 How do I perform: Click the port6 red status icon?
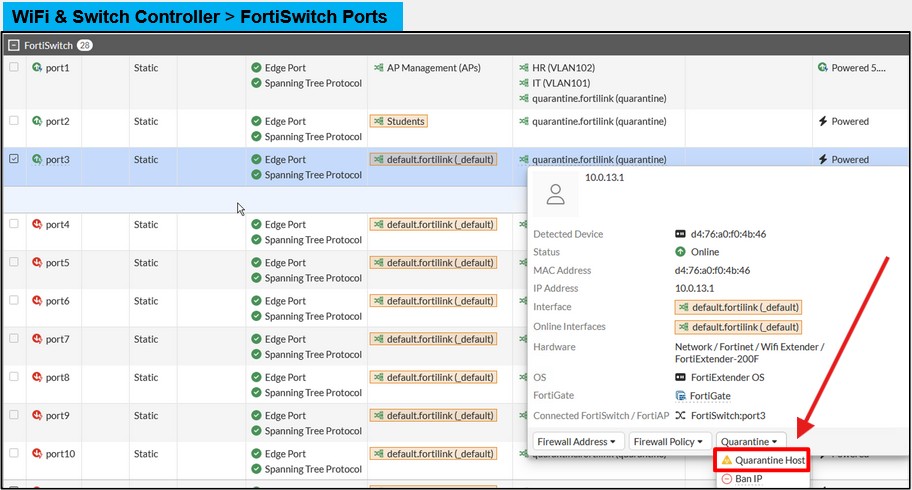(x=37, y=301)
